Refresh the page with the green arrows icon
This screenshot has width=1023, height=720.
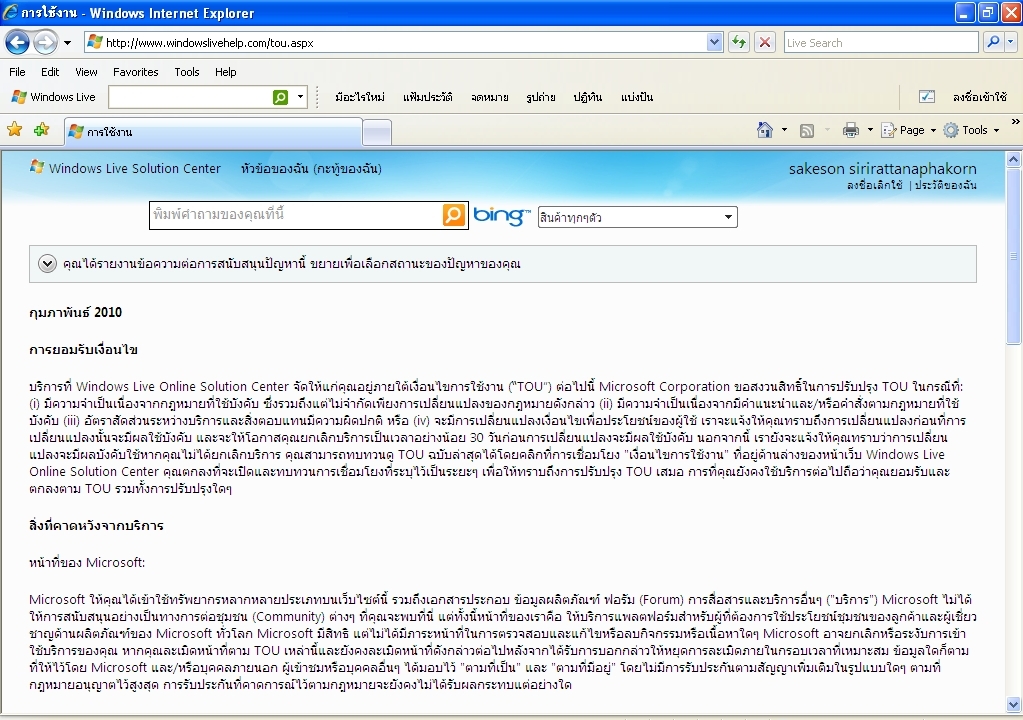[x=739, y=43]
